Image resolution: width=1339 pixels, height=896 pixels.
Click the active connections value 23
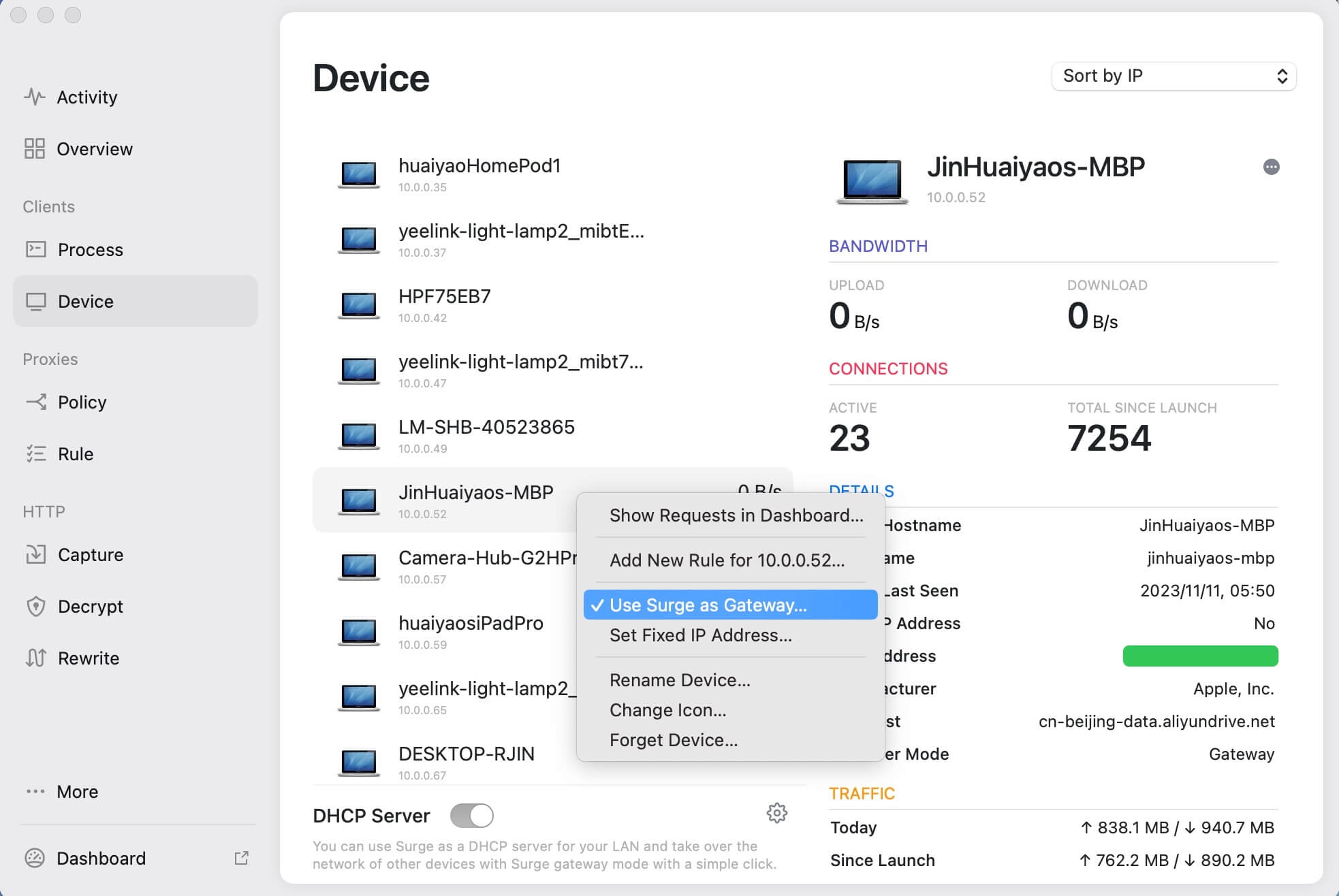(849, 438)
